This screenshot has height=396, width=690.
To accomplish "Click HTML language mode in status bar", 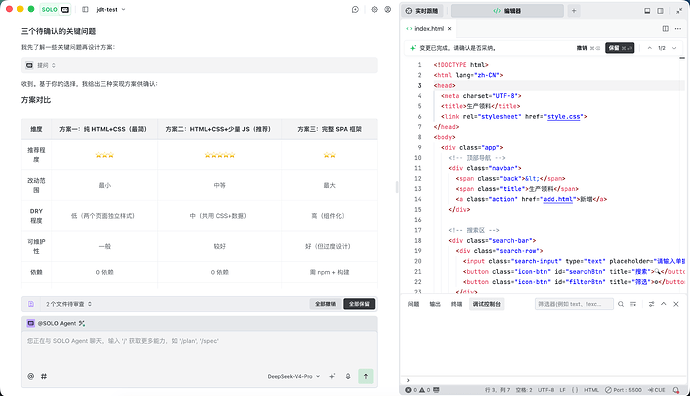I will pyautogui.click(x=591, y=390).
